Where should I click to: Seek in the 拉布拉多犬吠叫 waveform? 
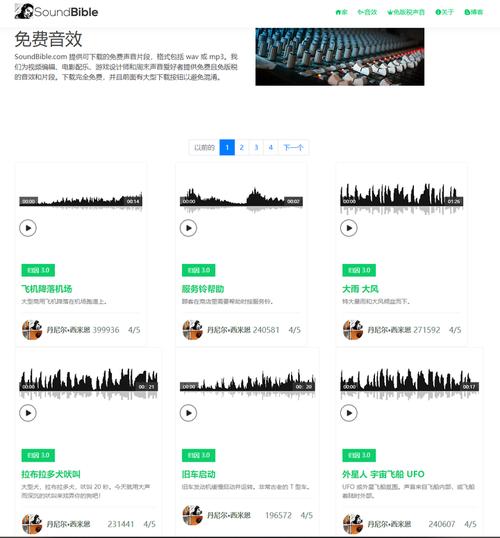pos(89,384)
